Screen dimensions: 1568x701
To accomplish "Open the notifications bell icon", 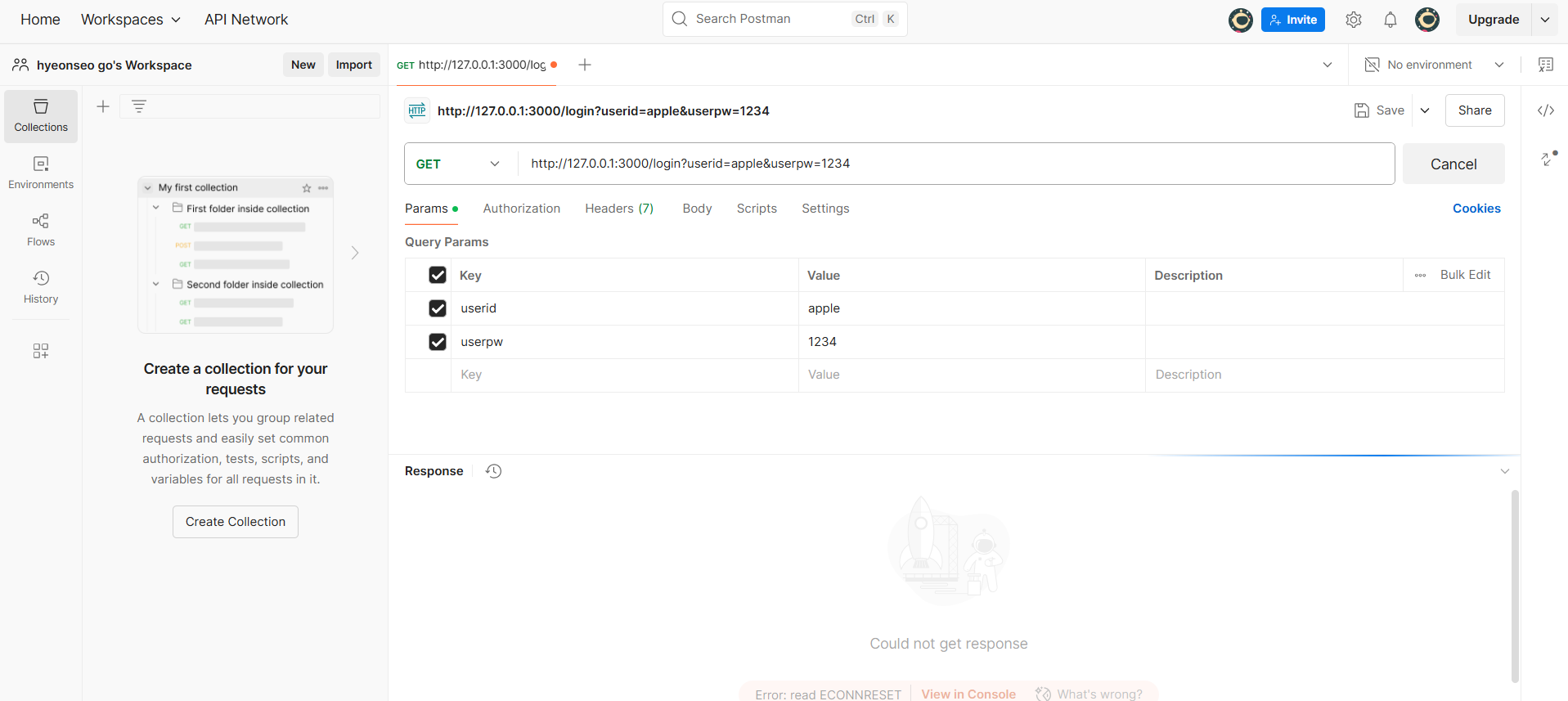I will click(1391, 20).
